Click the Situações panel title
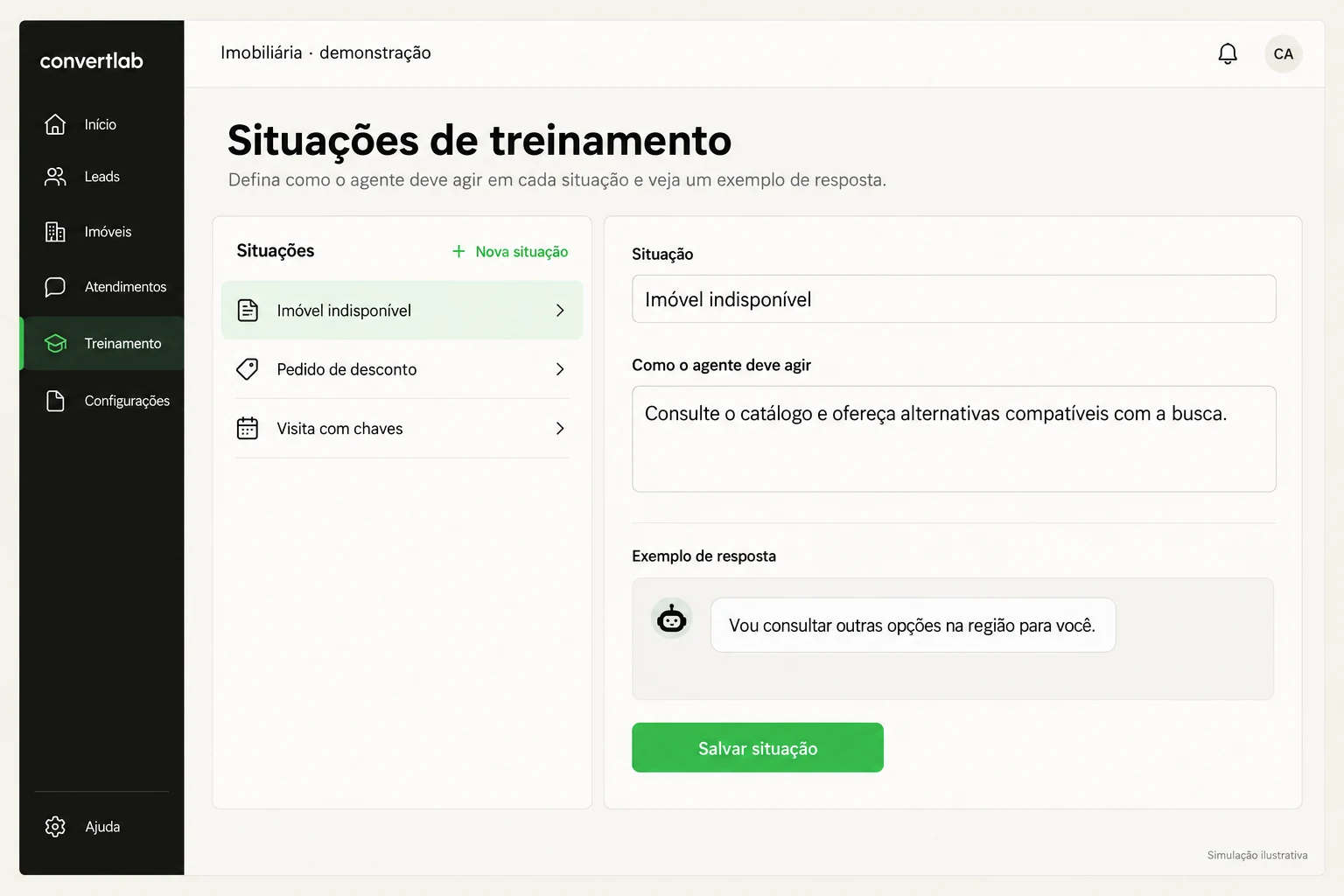The width and height of the screenshot is (1344, 896). (x=276, y=250)
